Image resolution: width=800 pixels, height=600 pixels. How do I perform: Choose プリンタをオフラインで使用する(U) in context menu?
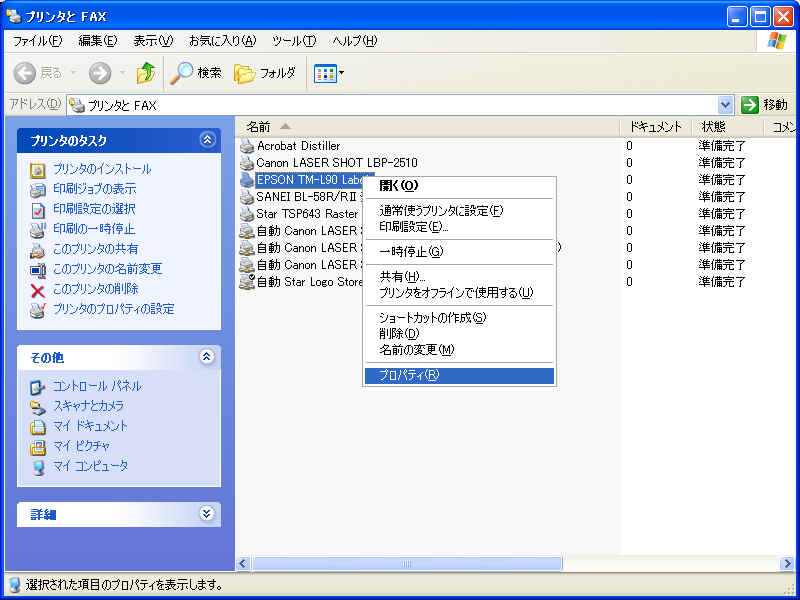click(x=459, y=293)
